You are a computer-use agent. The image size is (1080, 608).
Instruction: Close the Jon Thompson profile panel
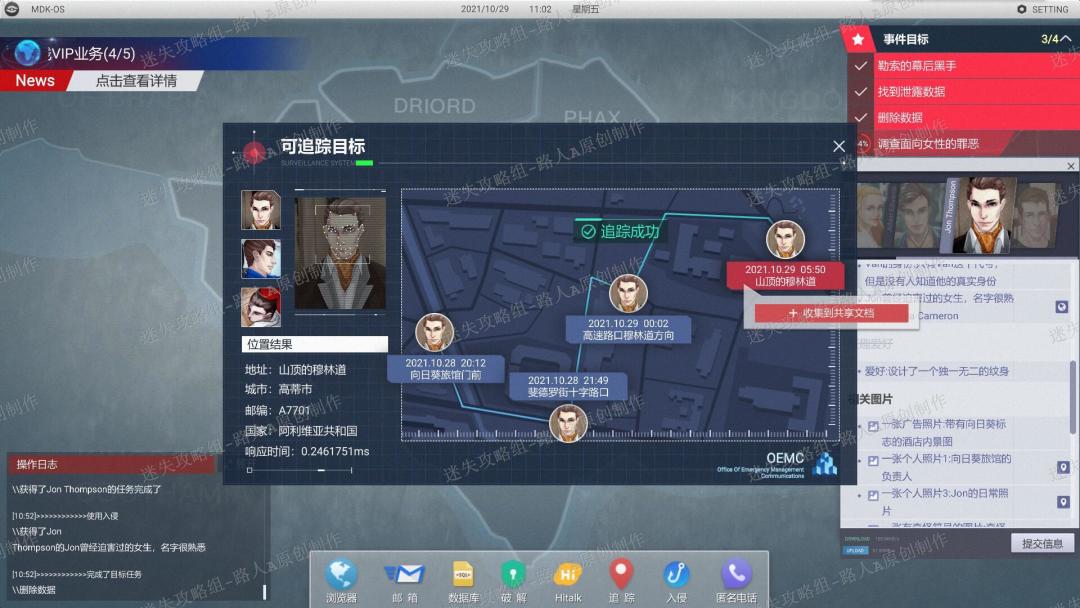[1070, 166]
